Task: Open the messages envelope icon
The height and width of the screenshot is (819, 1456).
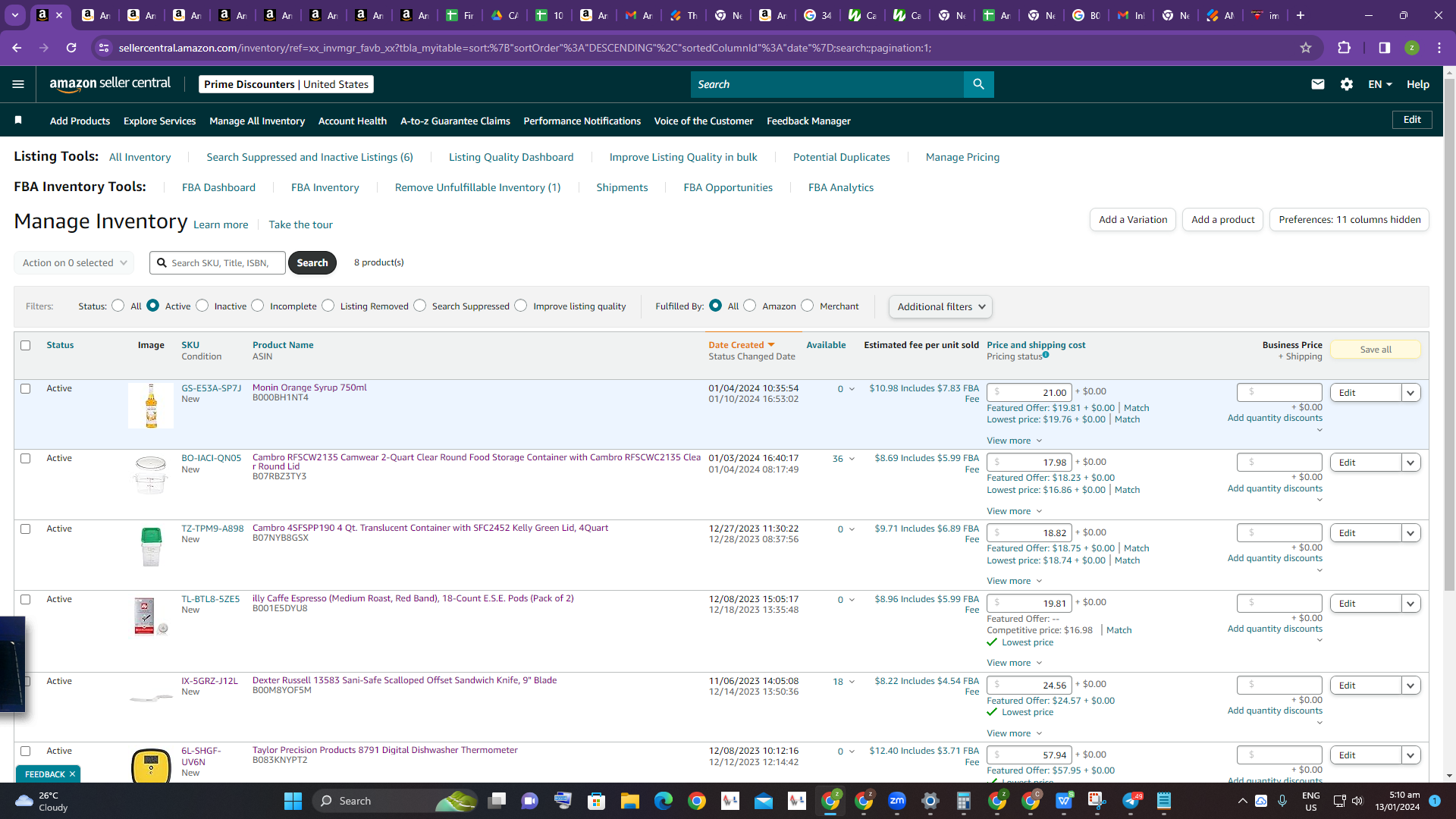Action: click(1318, 84)
